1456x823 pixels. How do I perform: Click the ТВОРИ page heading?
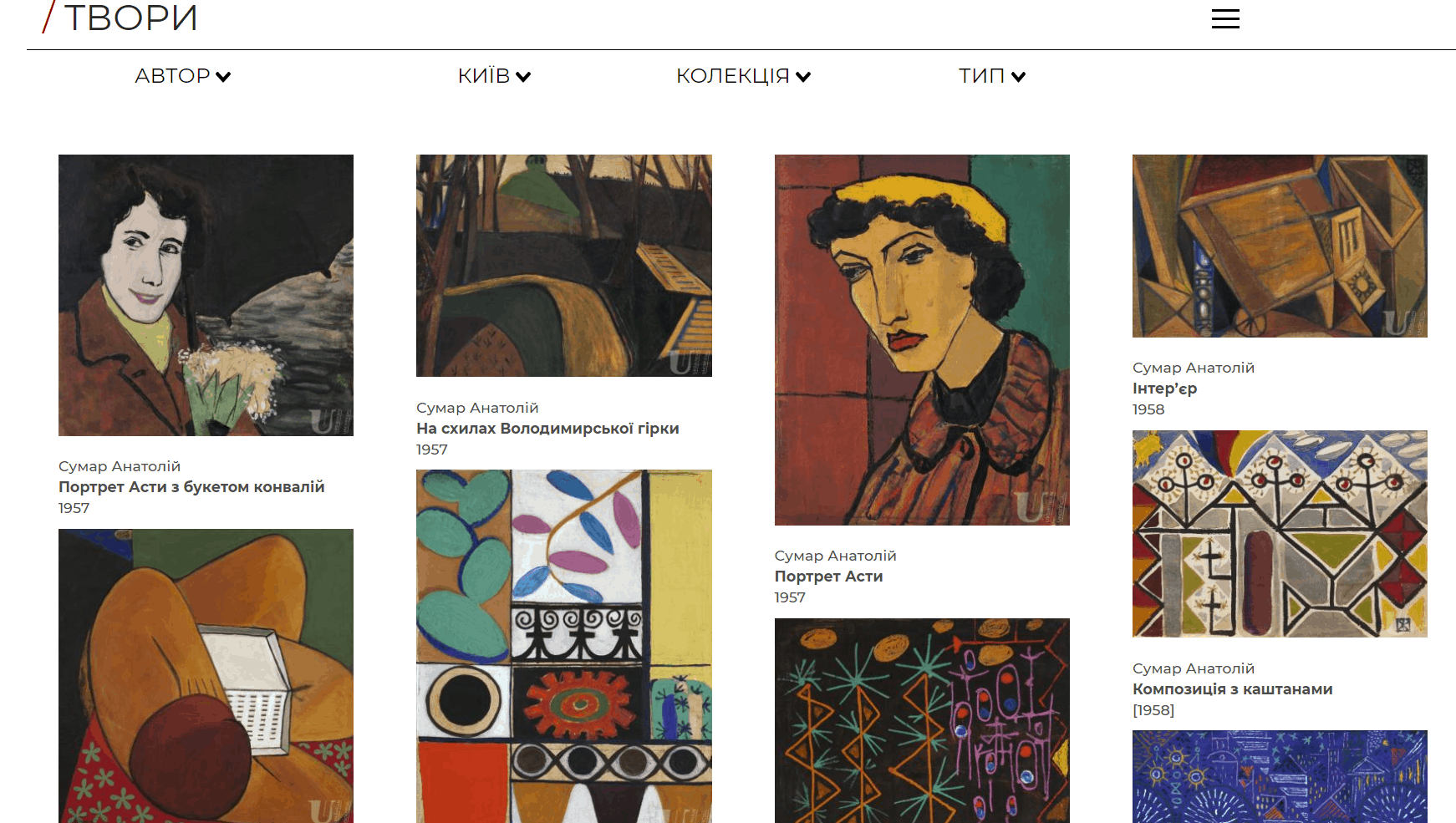pos(130,18)
